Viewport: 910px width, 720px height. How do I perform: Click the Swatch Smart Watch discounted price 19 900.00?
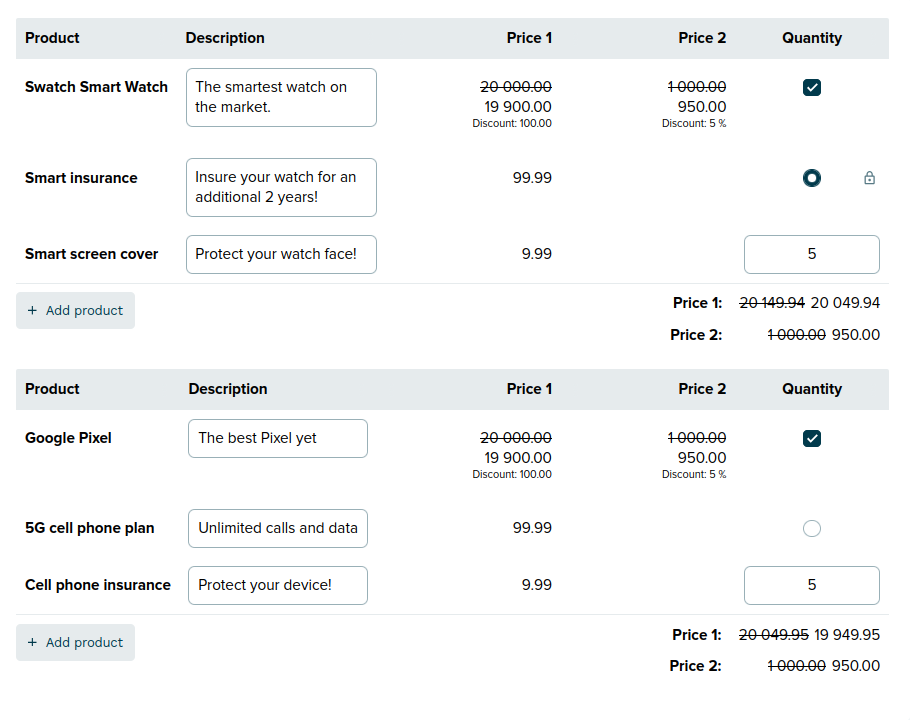tap(517, 107)
